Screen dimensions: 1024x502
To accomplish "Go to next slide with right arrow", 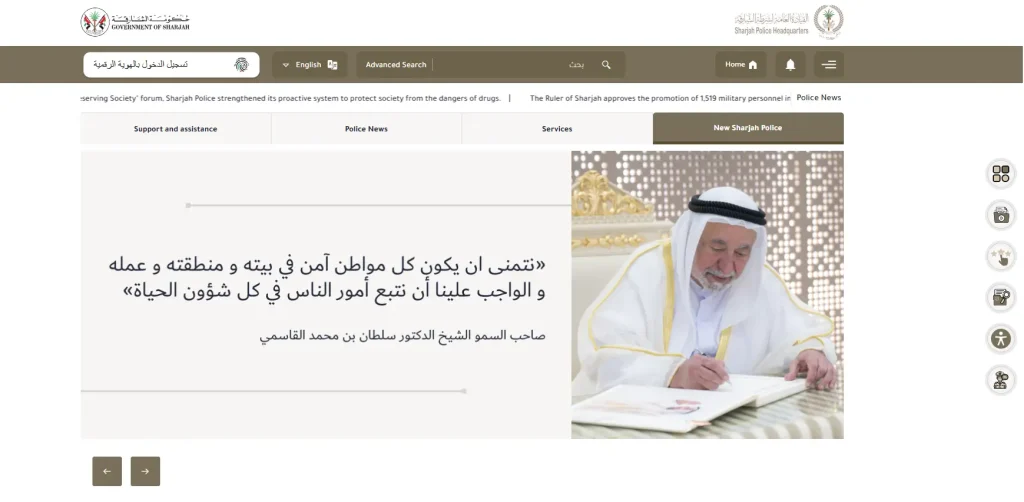I will 145,471.
